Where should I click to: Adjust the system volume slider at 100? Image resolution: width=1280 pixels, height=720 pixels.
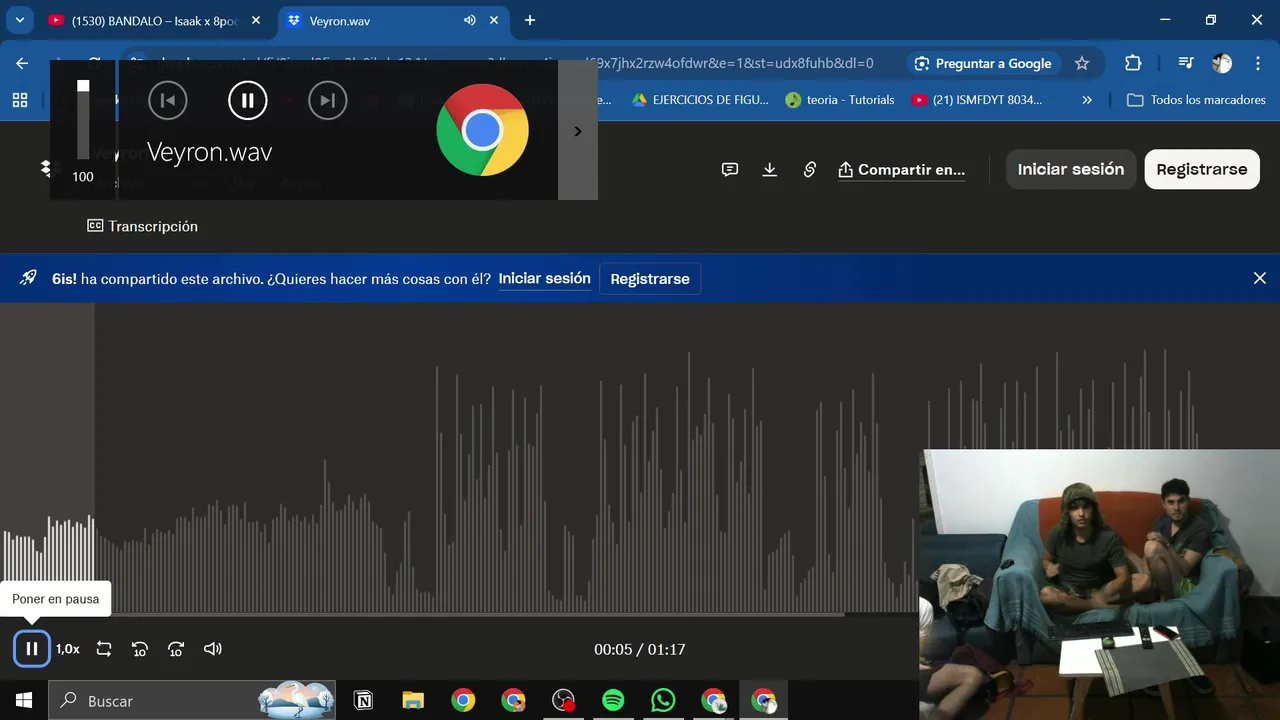point(83,120)
